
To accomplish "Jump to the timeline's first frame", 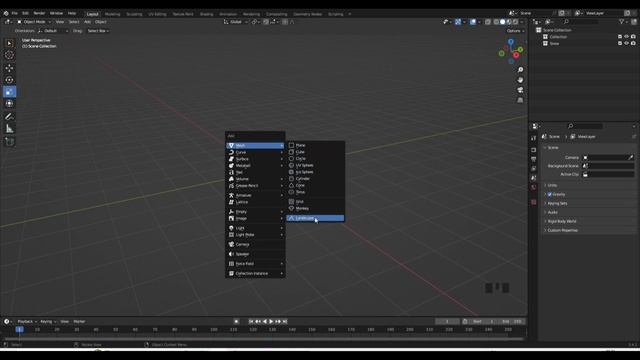I will point(251,322).
